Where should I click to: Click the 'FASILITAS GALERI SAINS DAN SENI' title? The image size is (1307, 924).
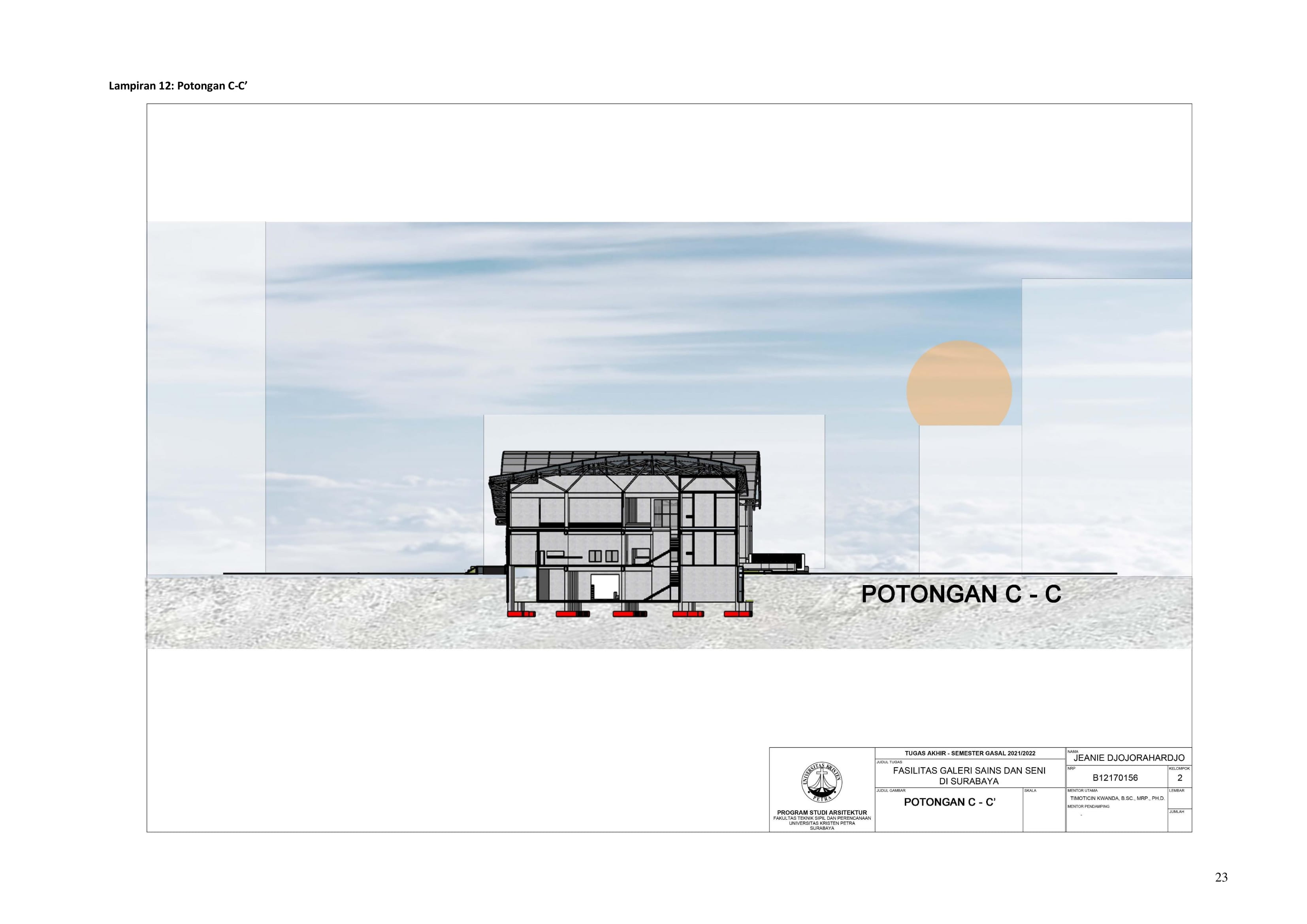point(970,771)
